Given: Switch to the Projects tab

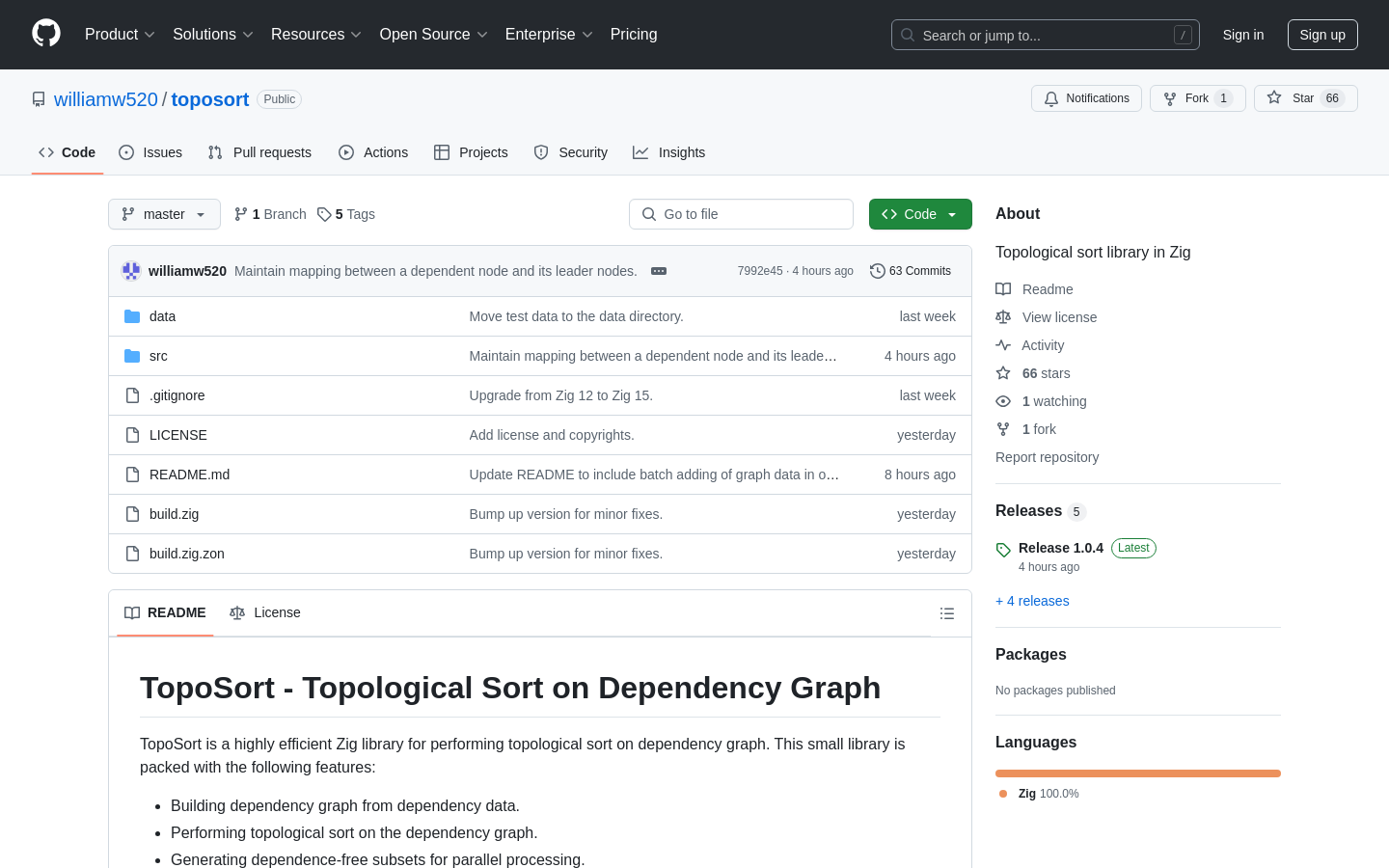Looking at the screenshot, I should tap(471, 152).
